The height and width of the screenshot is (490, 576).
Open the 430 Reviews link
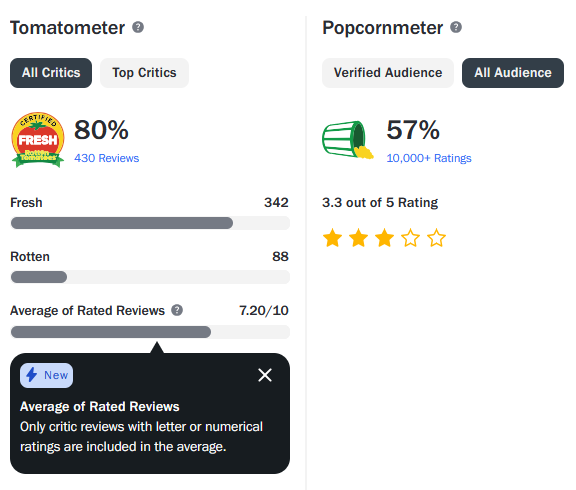click(x=107, y=158)
